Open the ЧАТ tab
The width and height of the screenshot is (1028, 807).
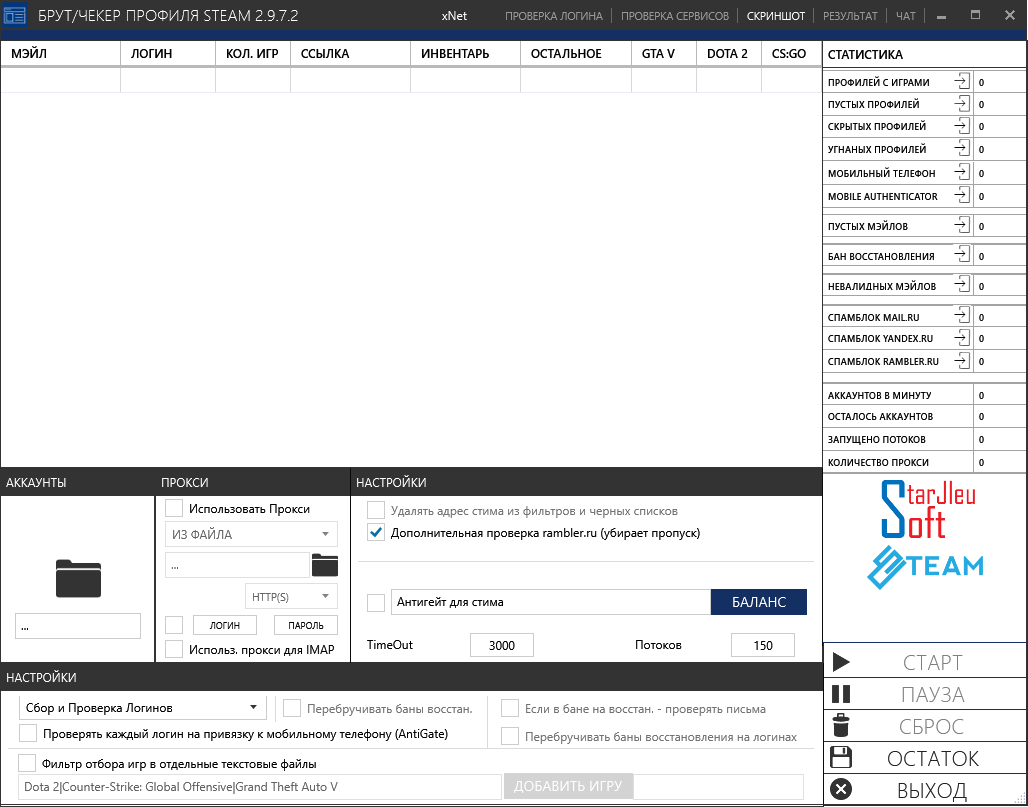click(x=905, y=16)
